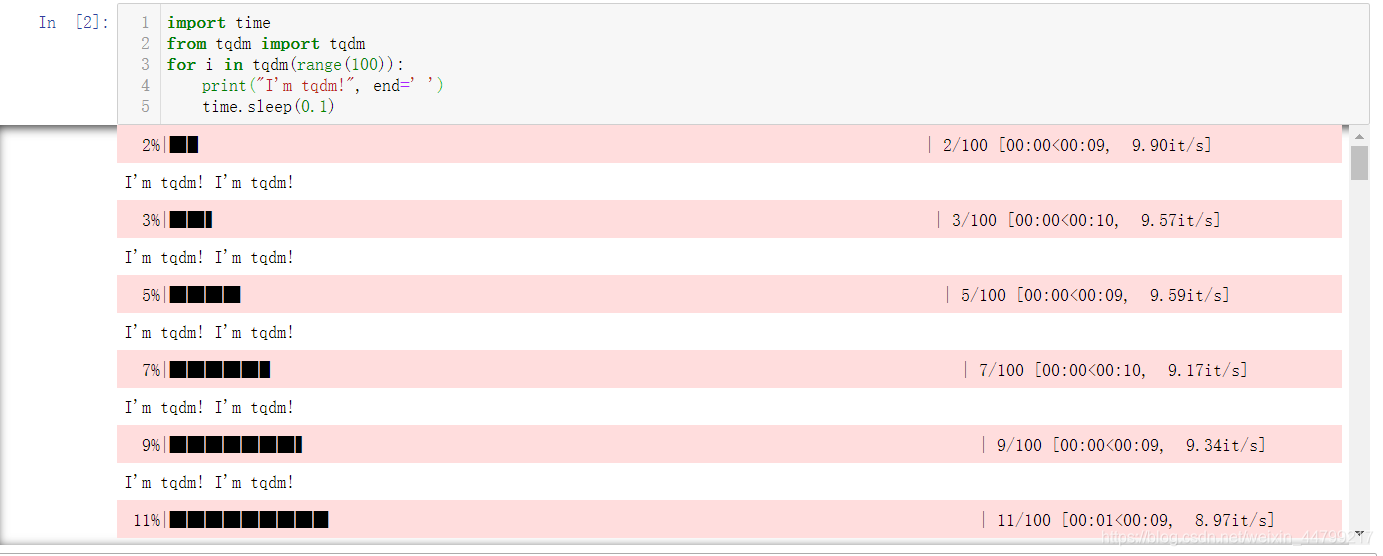The height and width of the screenshot is (556, 1383).
Task: Click the 11% progress bar fill
Action: point(249,520)
